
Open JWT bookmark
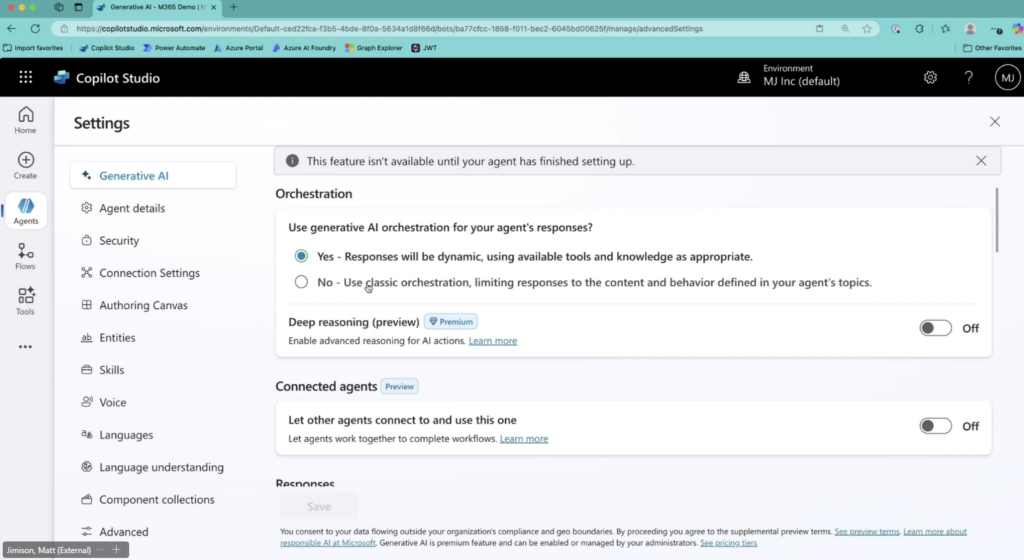coord(424,48)
